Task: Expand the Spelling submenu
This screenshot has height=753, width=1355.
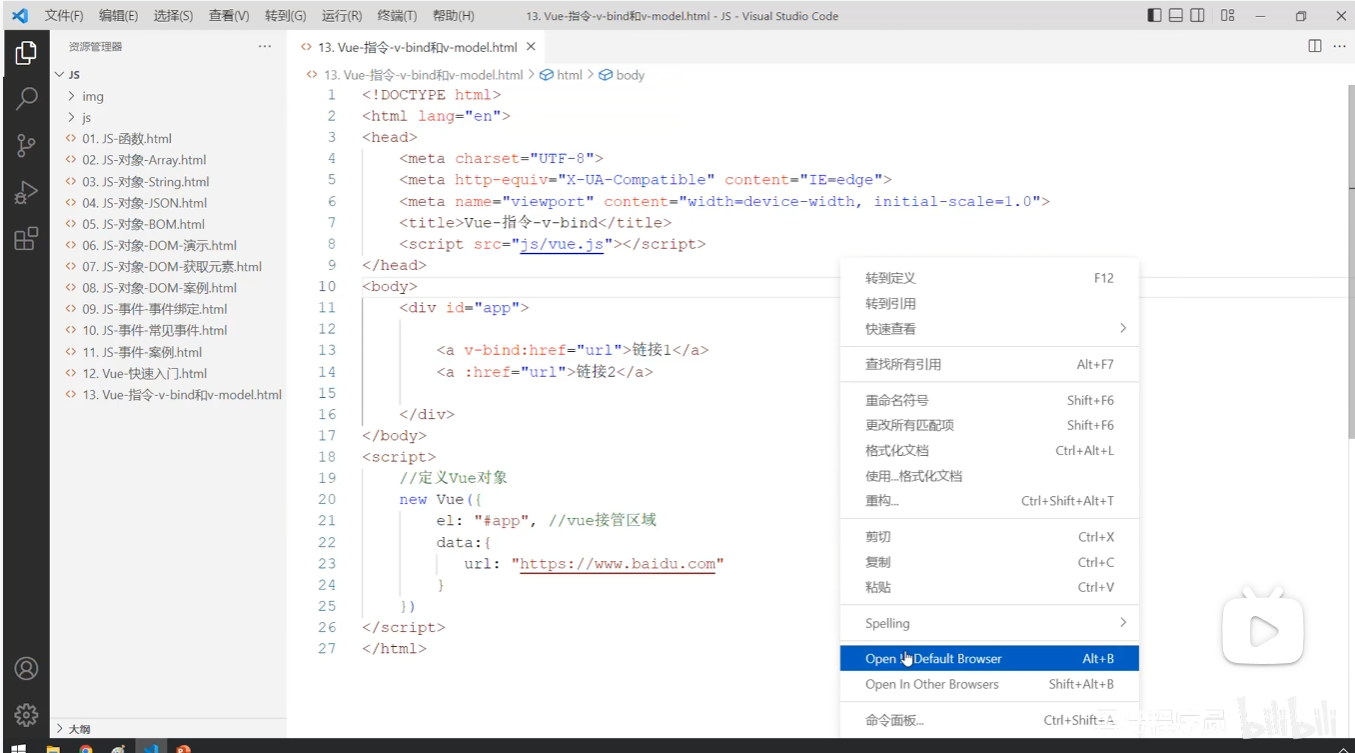Action: [x=989, y=623]
